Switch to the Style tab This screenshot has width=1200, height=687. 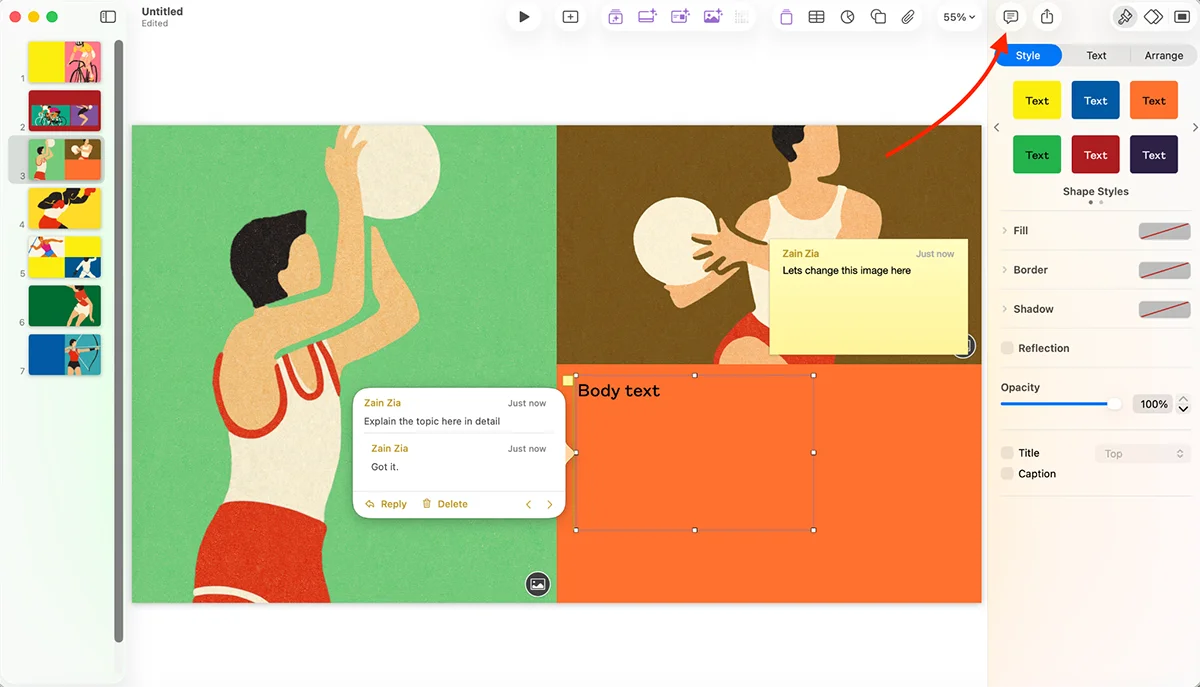1028,56
